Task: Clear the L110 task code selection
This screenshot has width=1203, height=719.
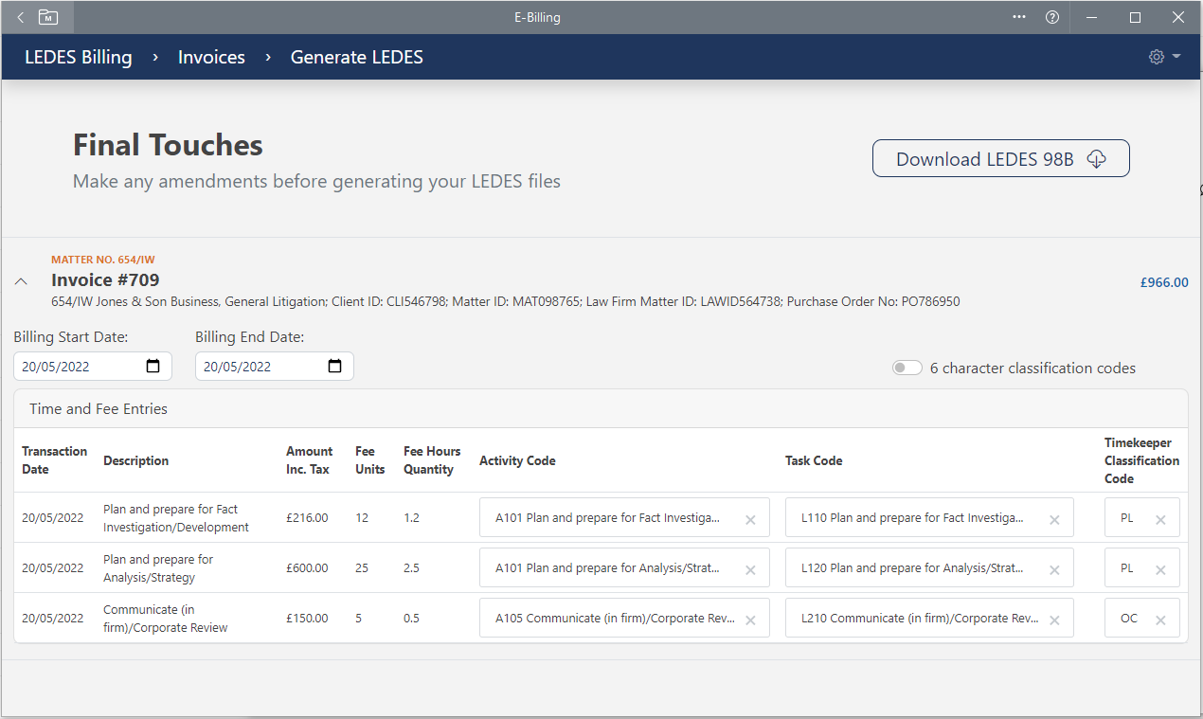Action: (x=1054, y=519)
